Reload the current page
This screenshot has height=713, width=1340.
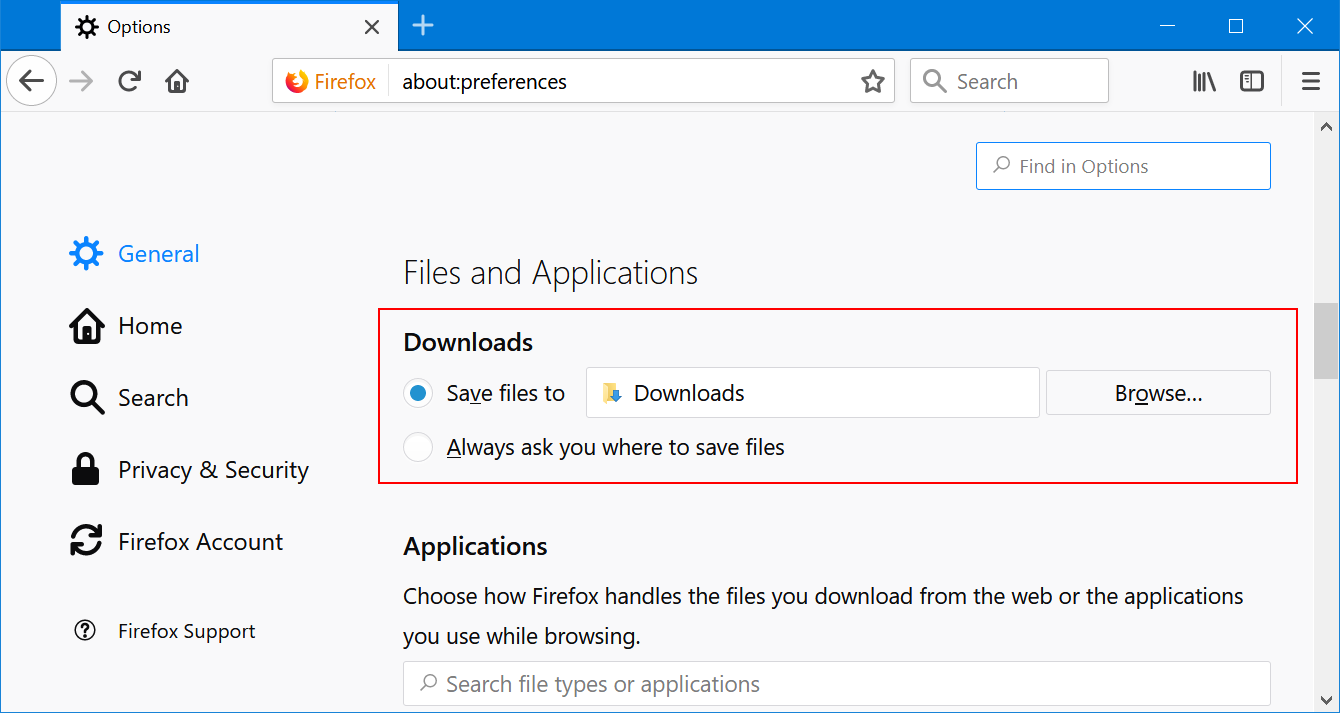click(129, 81)
